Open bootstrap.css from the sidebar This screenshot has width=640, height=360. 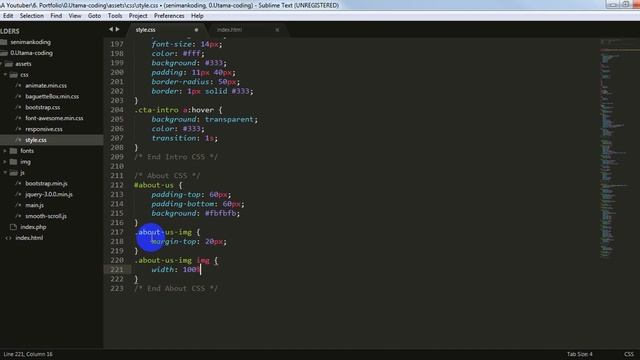click(42, 107)
